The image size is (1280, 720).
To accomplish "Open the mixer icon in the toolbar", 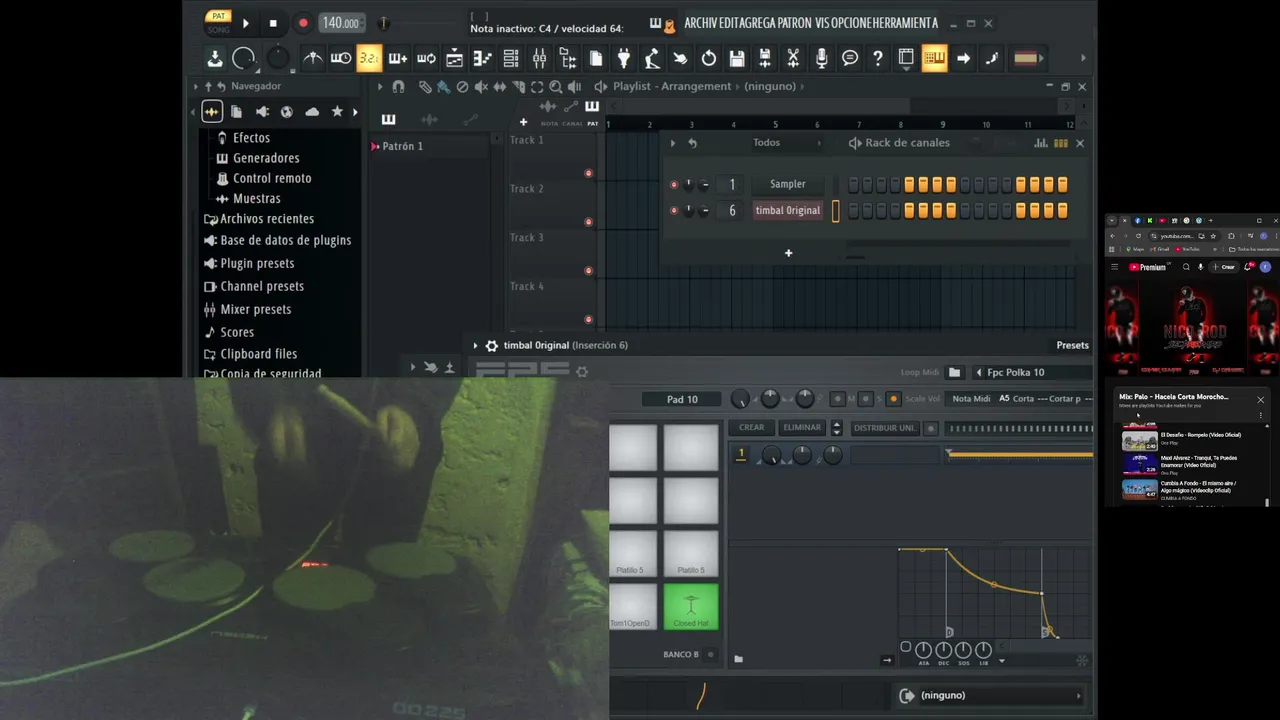I will [539, 58].
